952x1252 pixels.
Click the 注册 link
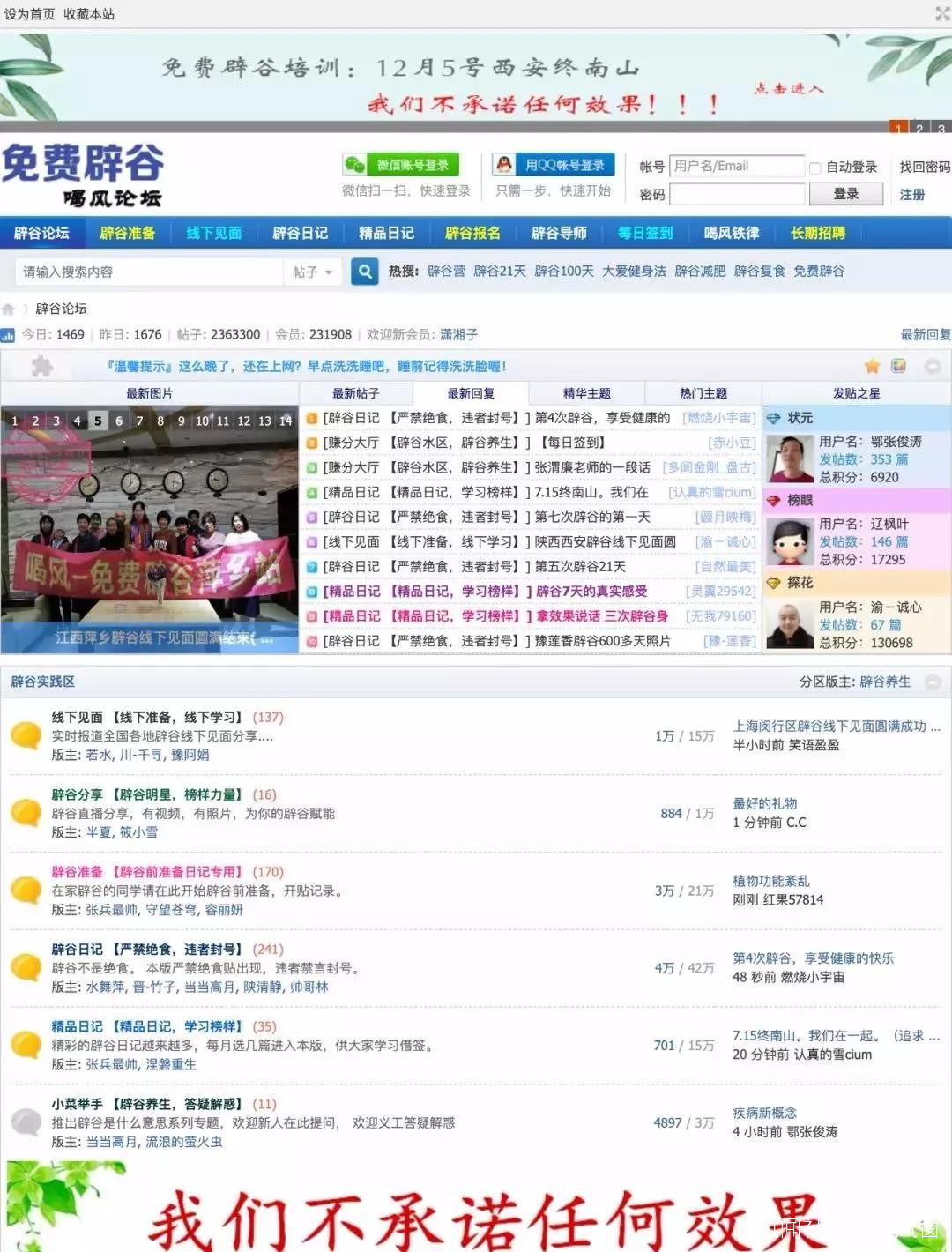click(911, 194)
